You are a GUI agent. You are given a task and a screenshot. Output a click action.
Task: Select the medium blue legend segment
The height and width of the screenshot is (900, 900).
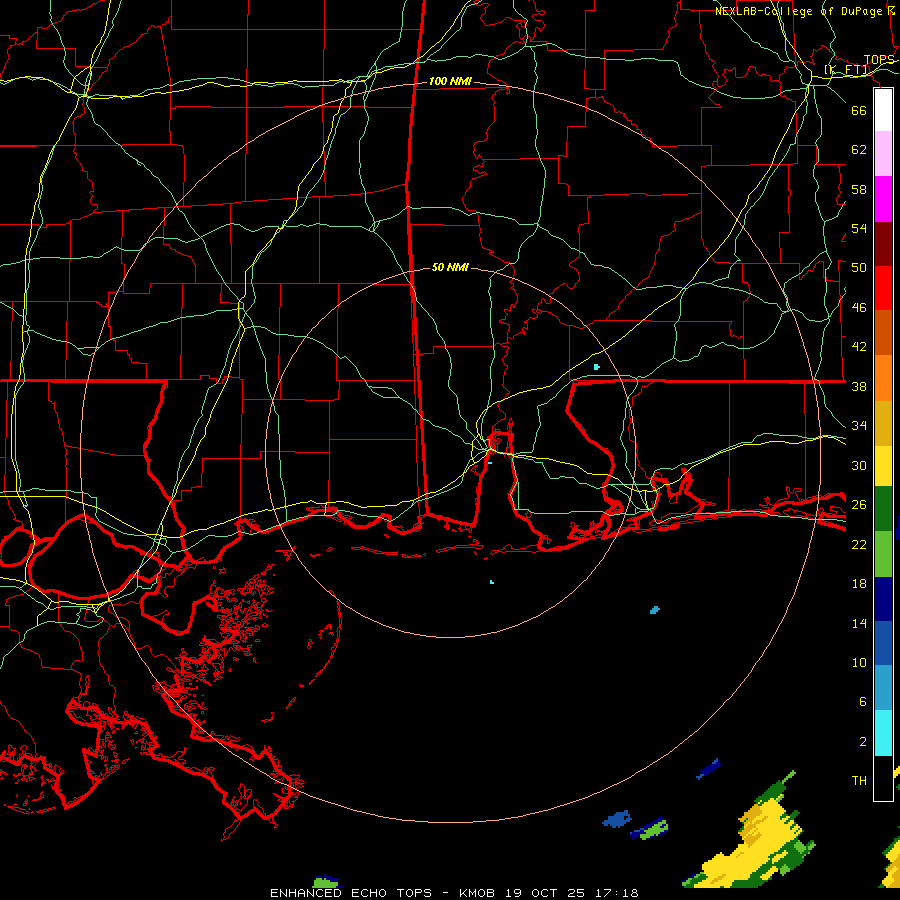tap(883, 643)
